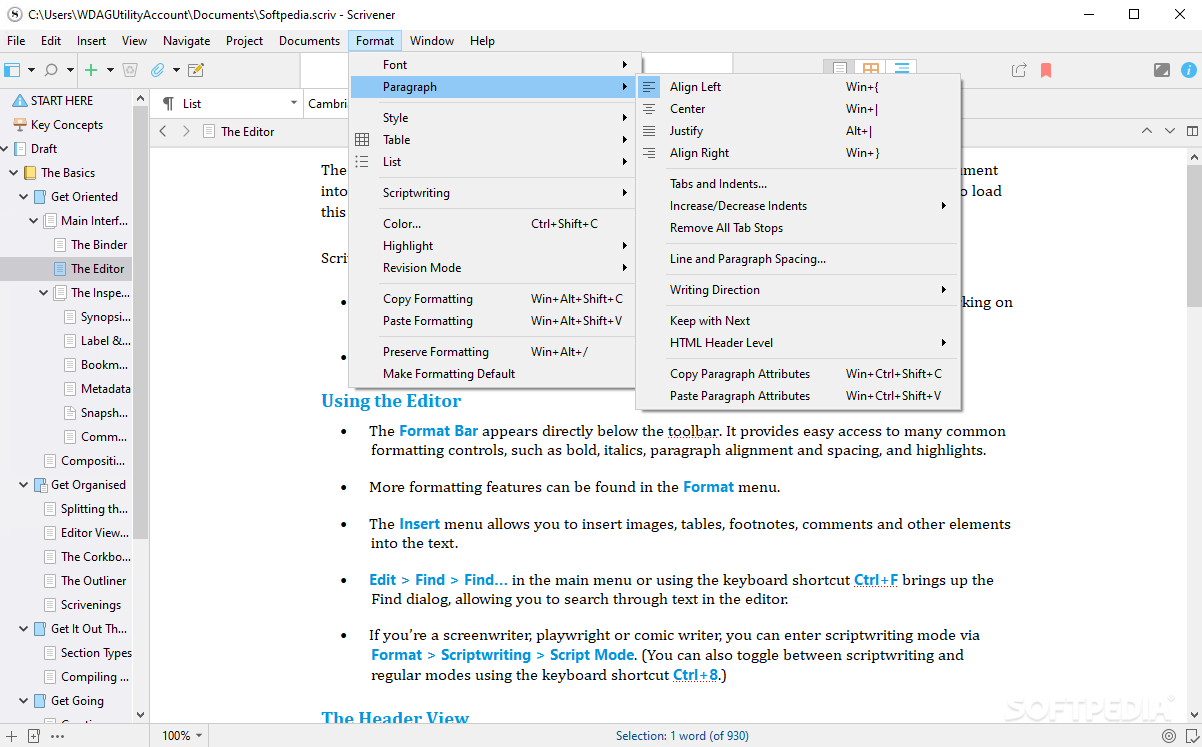Open the 100% zoom dropdown

182,736
